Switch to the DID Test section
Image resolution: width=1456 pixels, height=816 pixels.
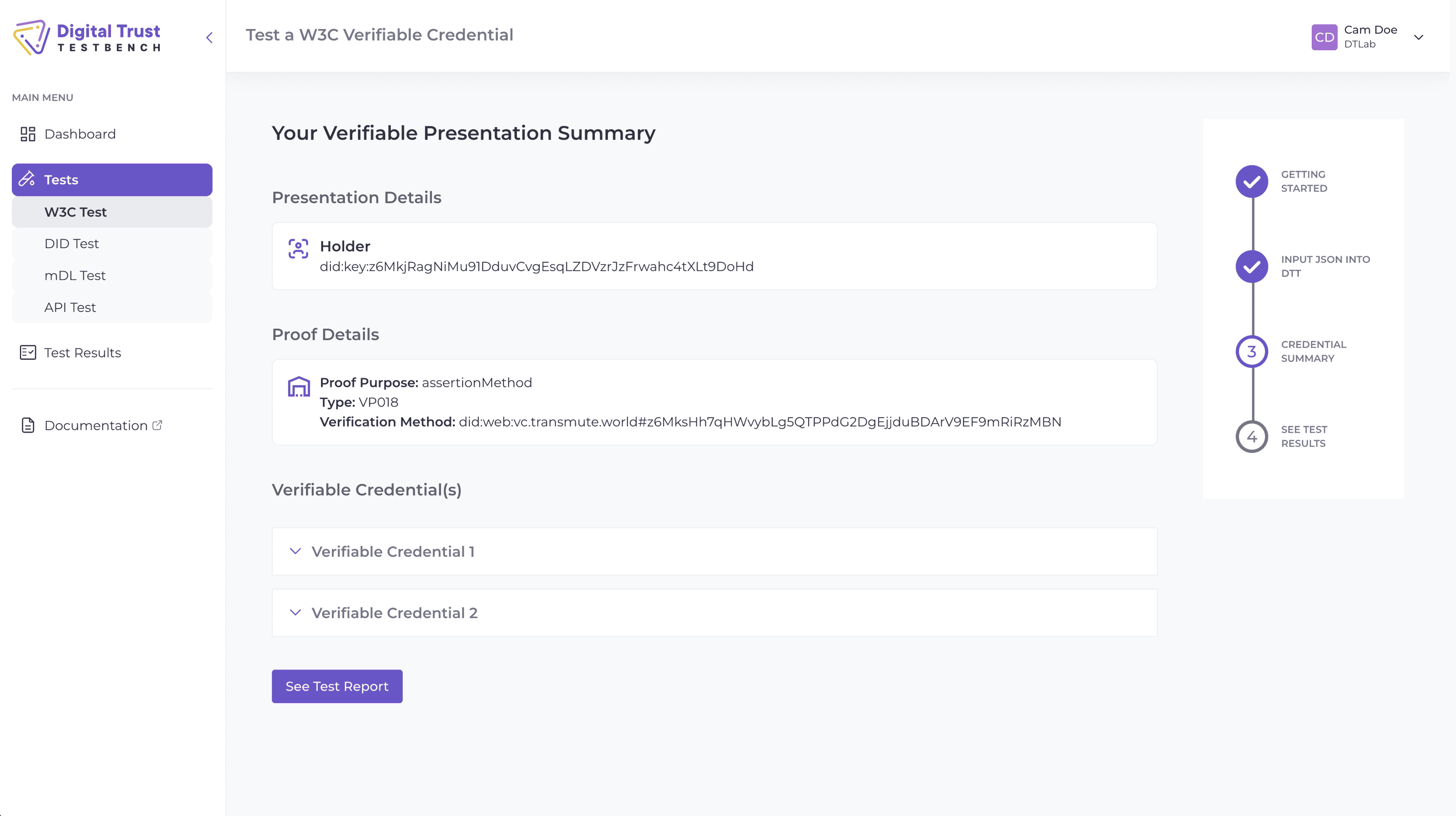[72, 243]
